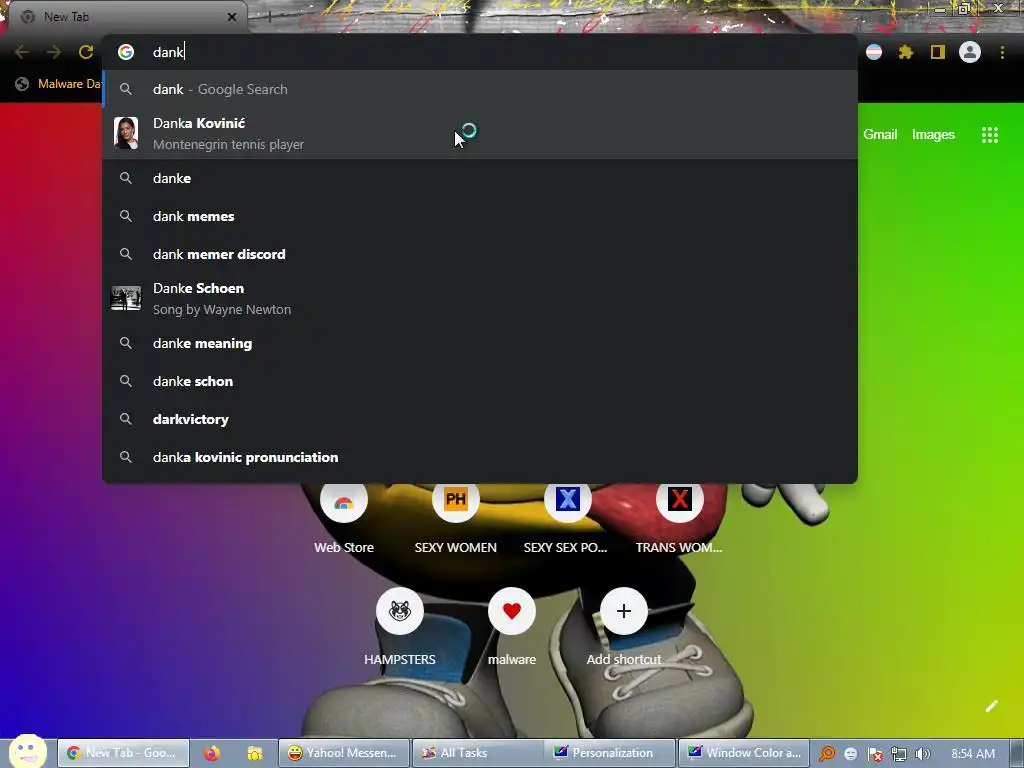Open the Chrome profile avatar

point(970,52)
